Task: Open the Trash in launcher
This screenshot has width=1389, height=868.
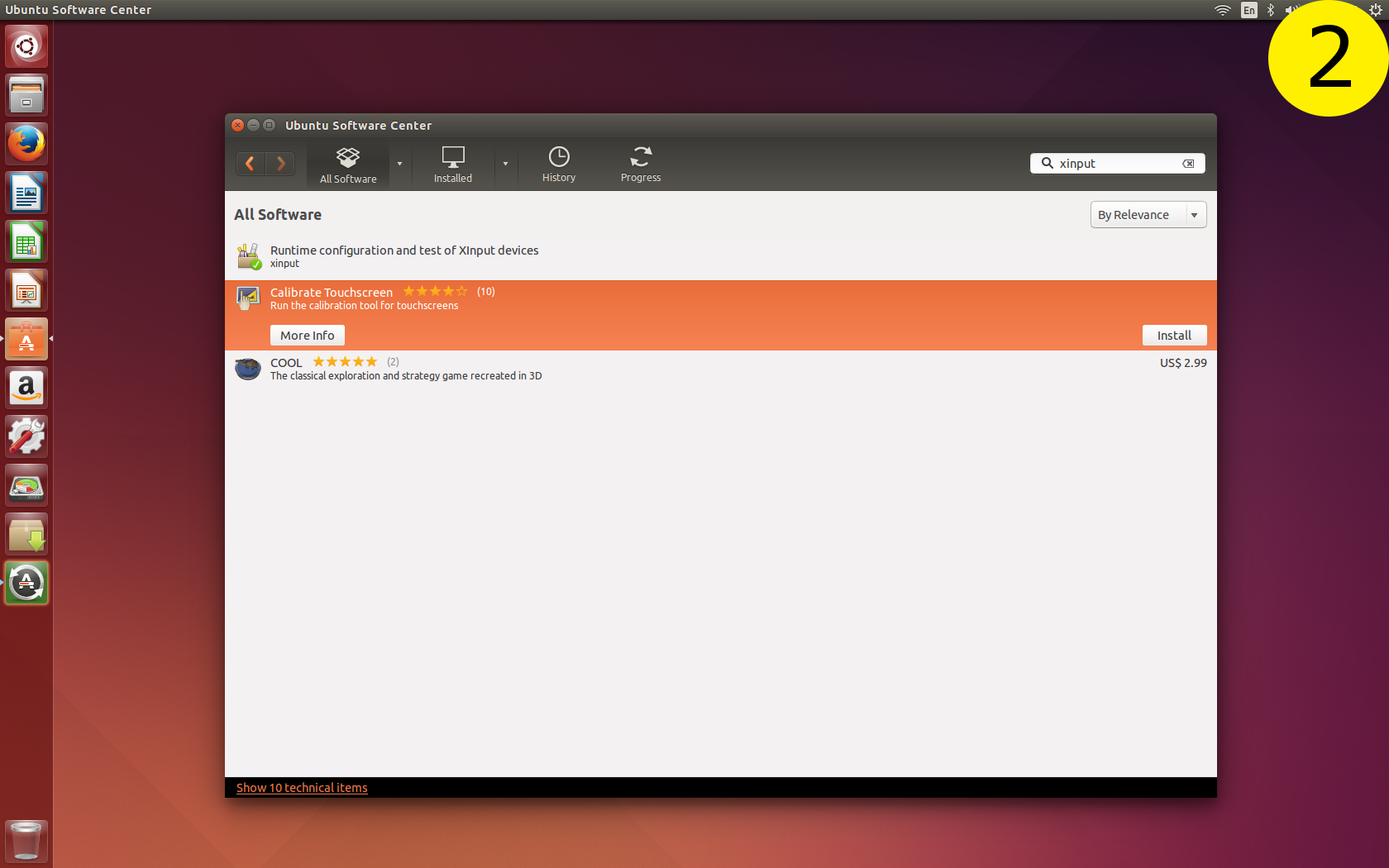Action: coord(26,841)
